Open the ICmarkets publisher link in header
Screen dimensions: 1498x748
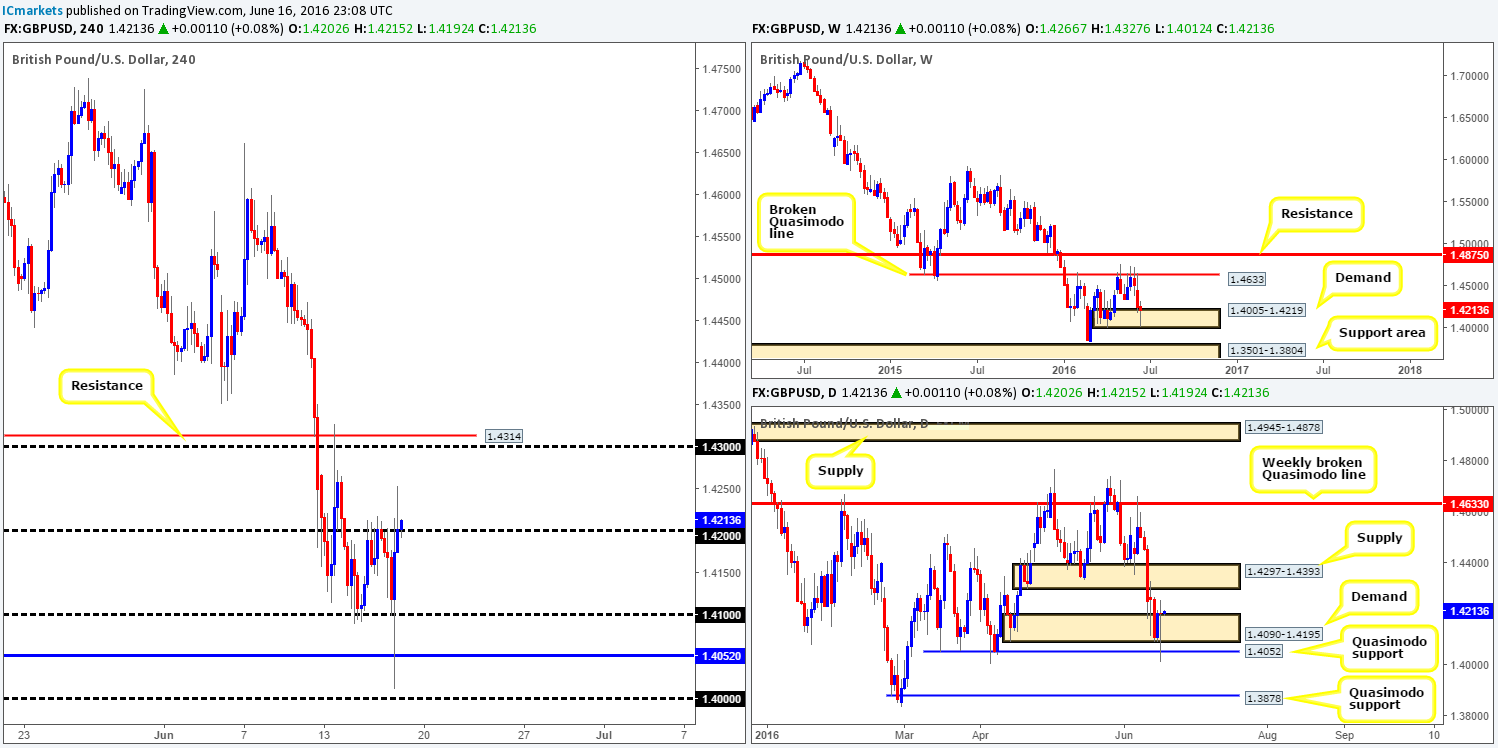click(x=34, y=9)
